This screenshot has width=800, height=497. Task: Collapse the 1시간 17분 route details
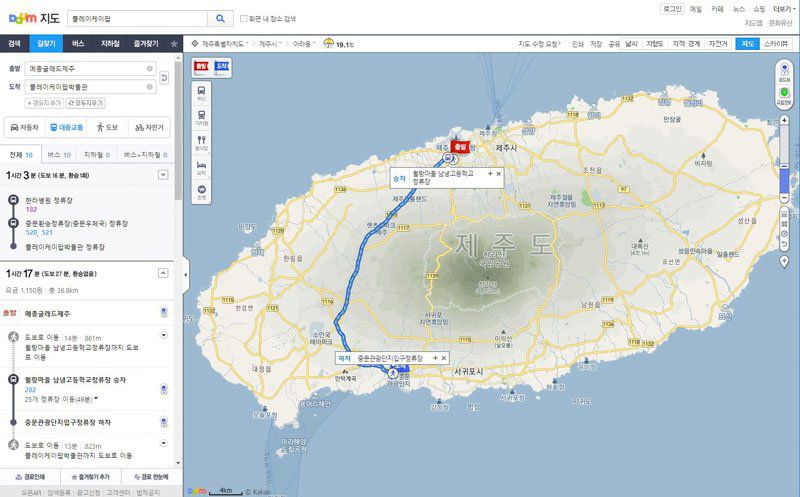(163, 273)
